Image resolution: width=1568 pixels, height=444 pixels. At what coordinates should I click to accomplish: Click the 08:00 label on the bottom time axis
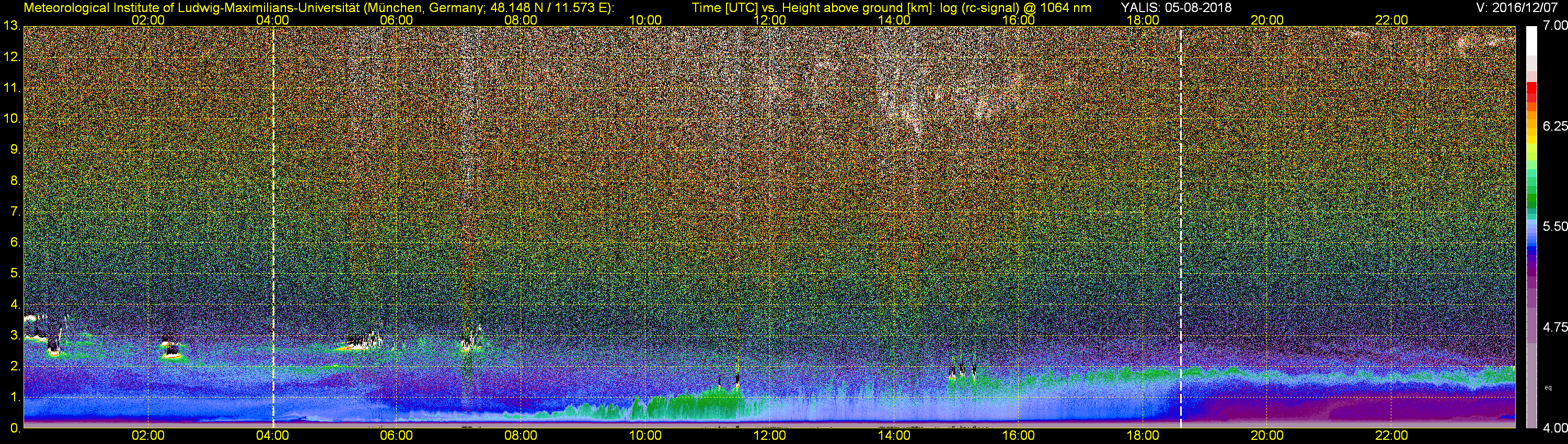tap(521, 436)
